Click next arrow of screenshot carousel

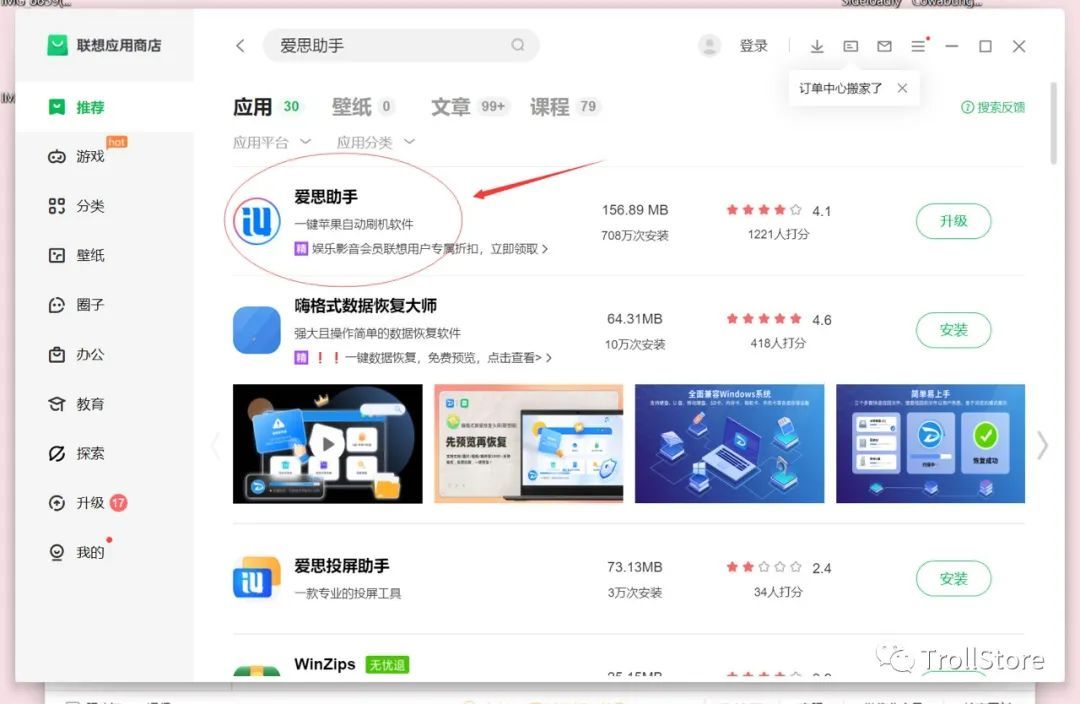[1043, 445]
